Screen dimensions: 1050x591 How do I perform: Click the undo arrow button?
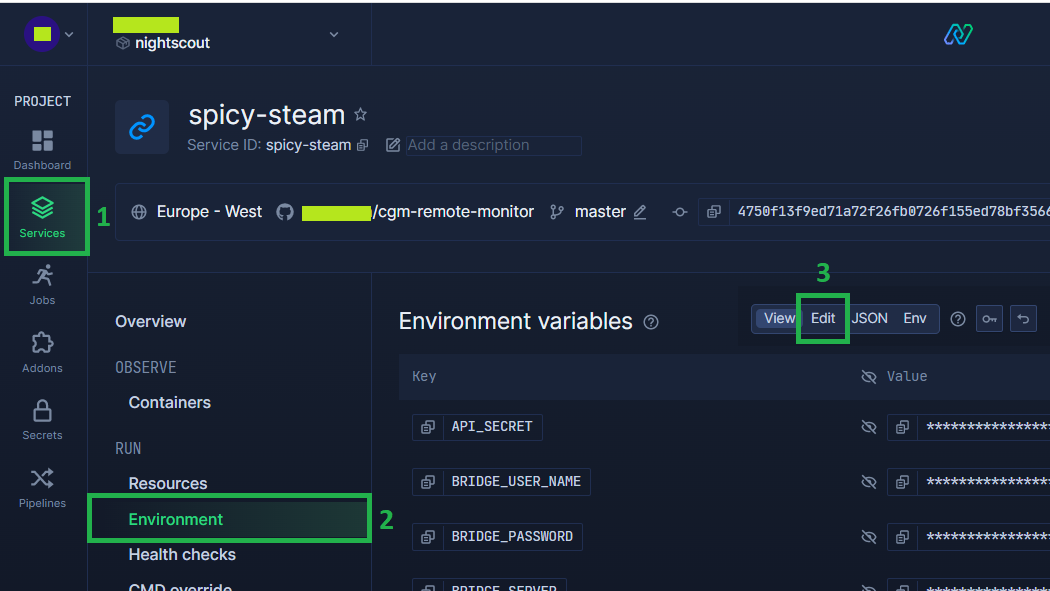click(x=1023, y=319)
